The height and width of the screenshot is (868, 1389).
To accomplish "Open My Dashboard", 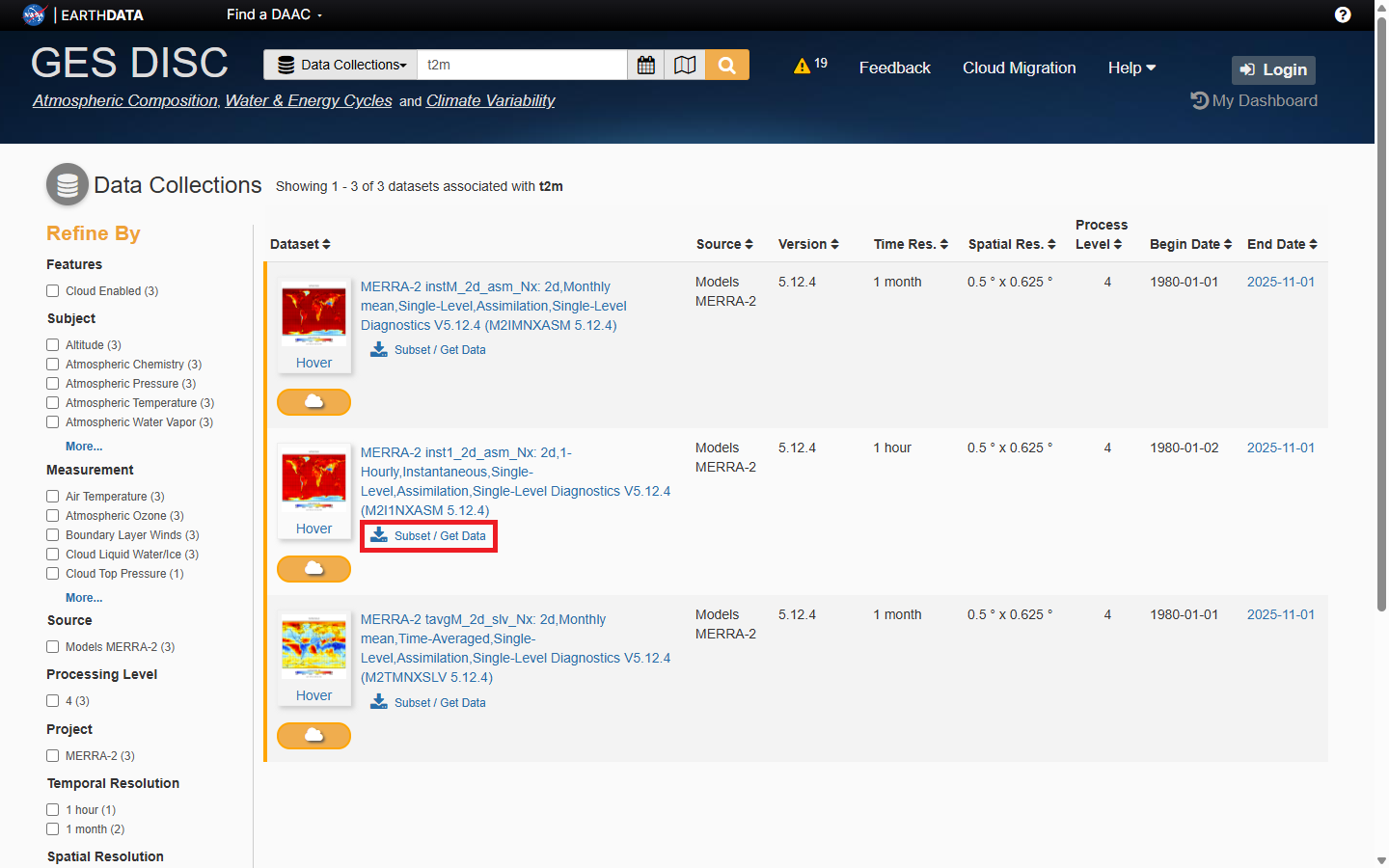I will tap(1254, 100).
